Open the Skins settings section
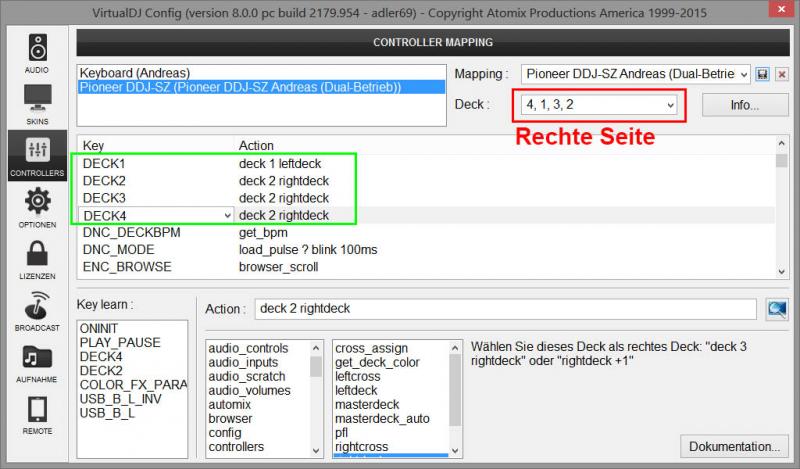This screenshot has width=800, height=469. [x=37, y=104]
